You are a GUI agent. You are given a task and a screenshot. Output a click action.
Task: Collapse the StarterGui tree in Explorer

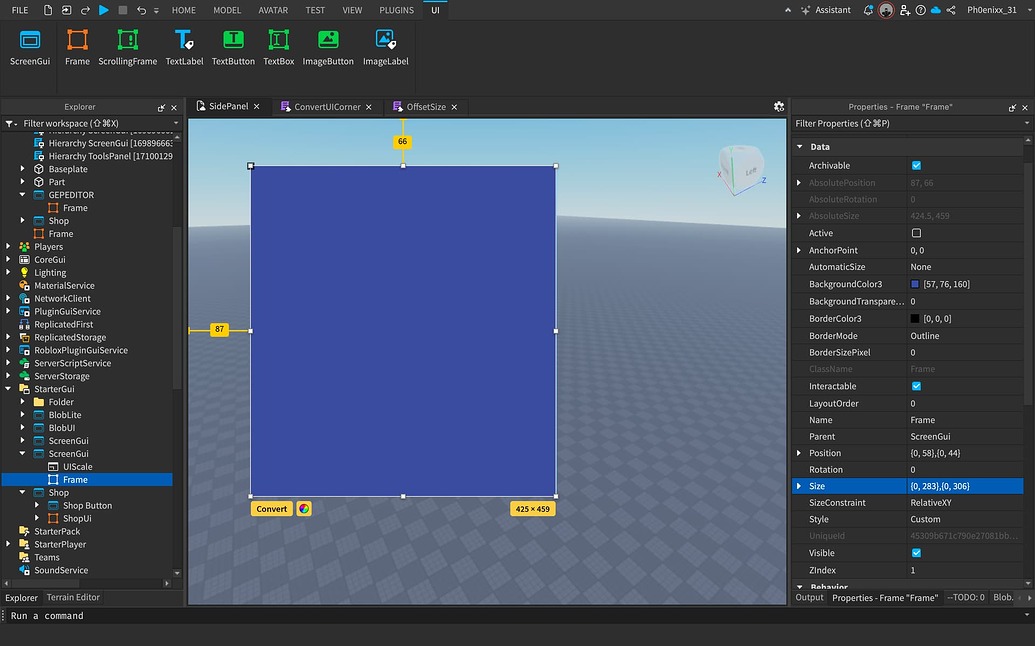pos(9,388)
